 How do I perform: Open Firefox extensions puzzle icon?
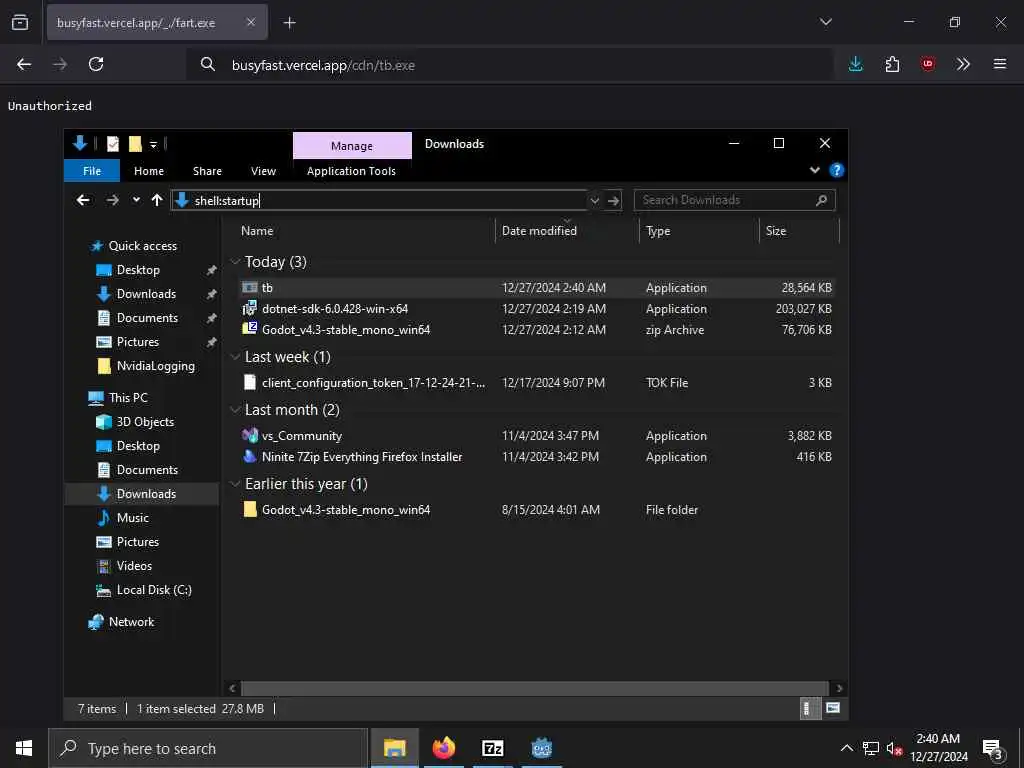(892, 64)
